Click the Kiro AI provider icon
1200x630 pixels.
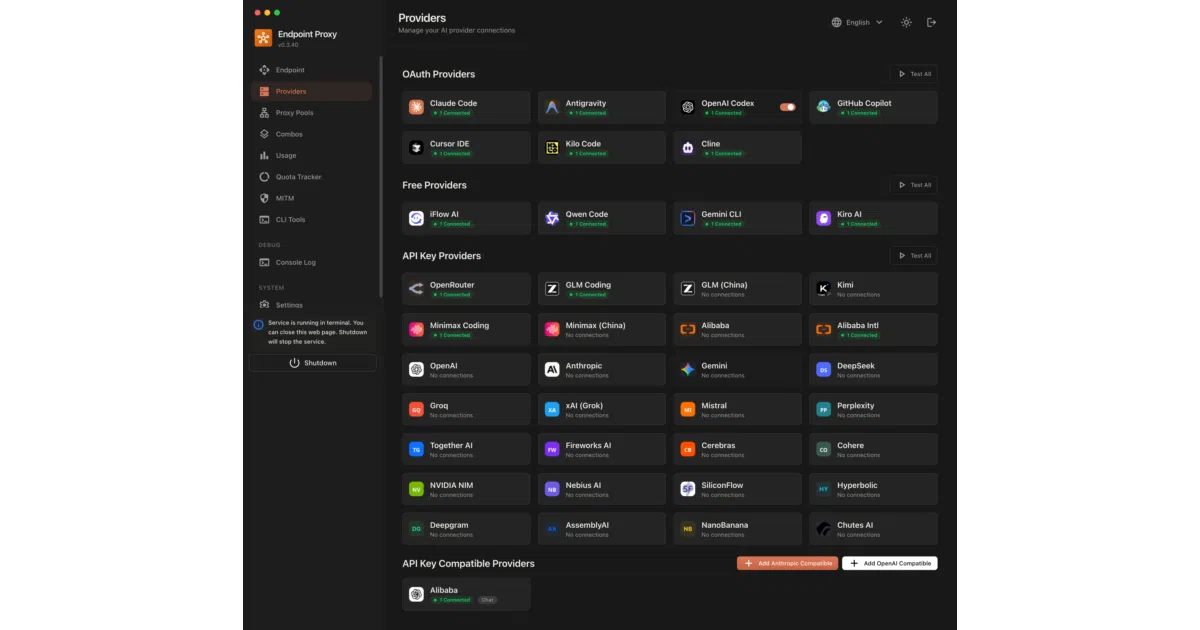(823, 218)
